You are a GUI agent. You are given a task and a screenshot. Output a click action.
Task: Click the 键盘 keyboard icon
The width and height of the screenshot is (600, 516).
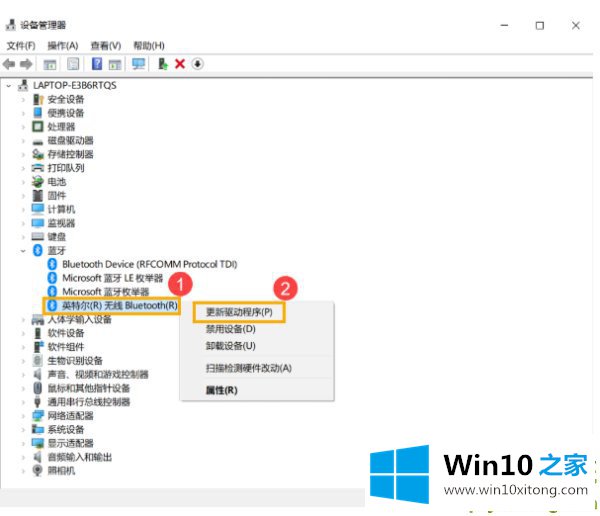coord(38,237)
